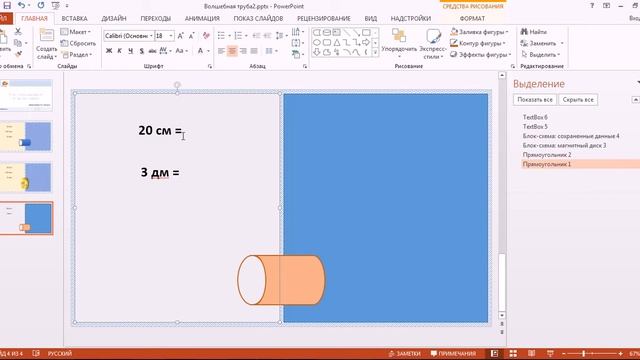640x360 pixels.
Task: Toggle the ЗАМЕТКИ notes pane
Action: point(404,353)
